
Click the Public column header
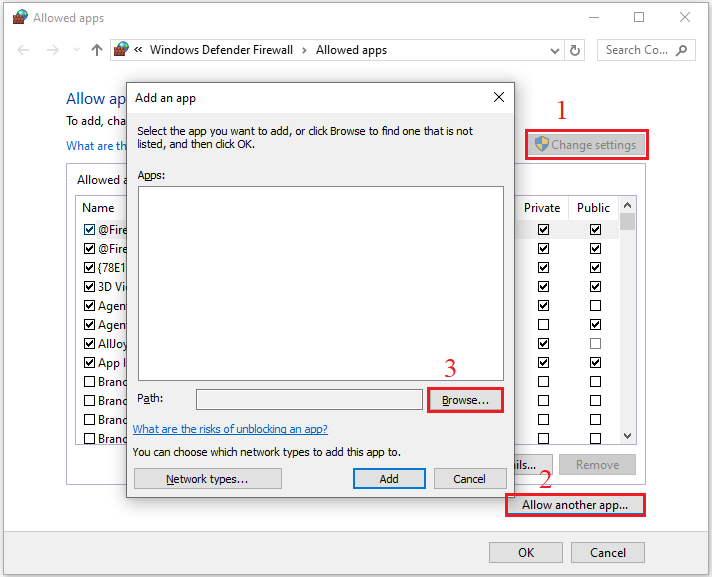pos(593,208)
